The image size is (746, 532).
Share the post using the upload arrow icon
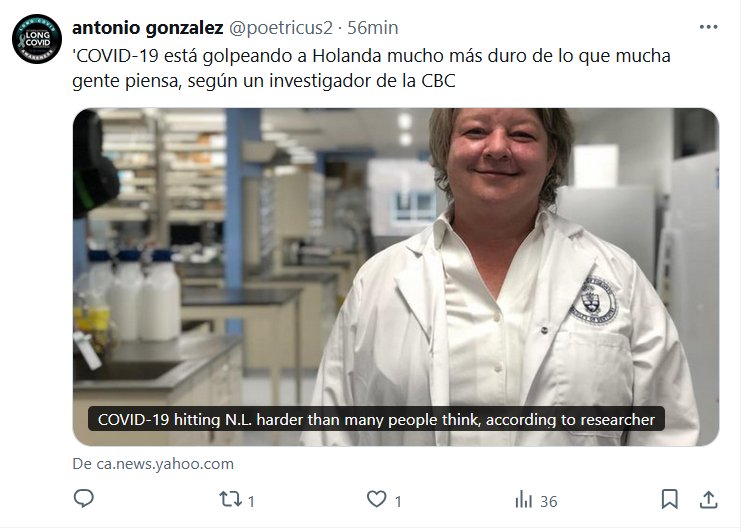coord(708,499)
